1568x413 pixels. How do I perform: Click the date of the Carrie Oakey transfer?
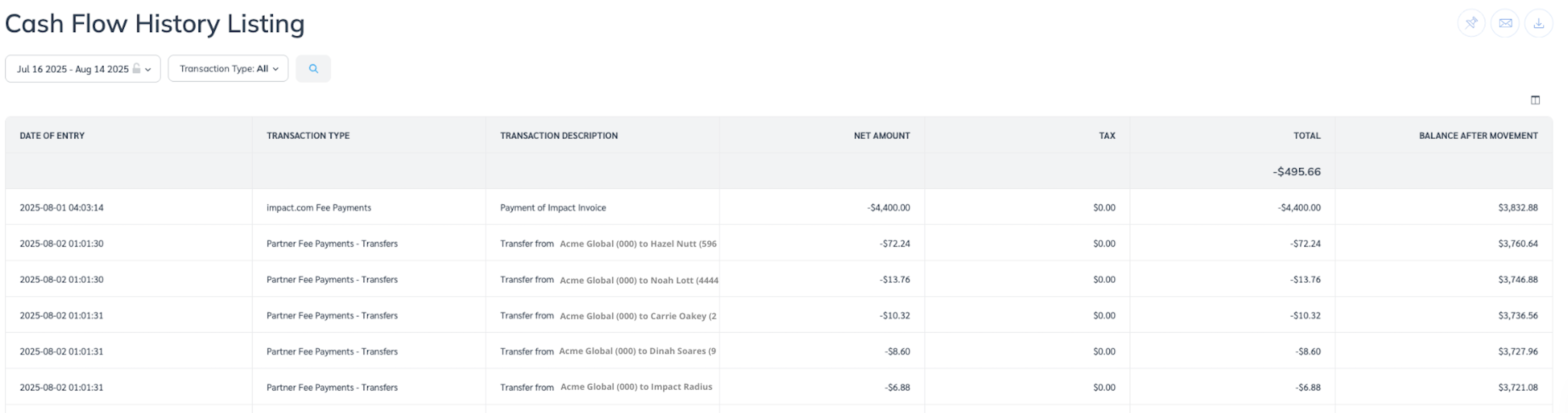pos(62,315)
